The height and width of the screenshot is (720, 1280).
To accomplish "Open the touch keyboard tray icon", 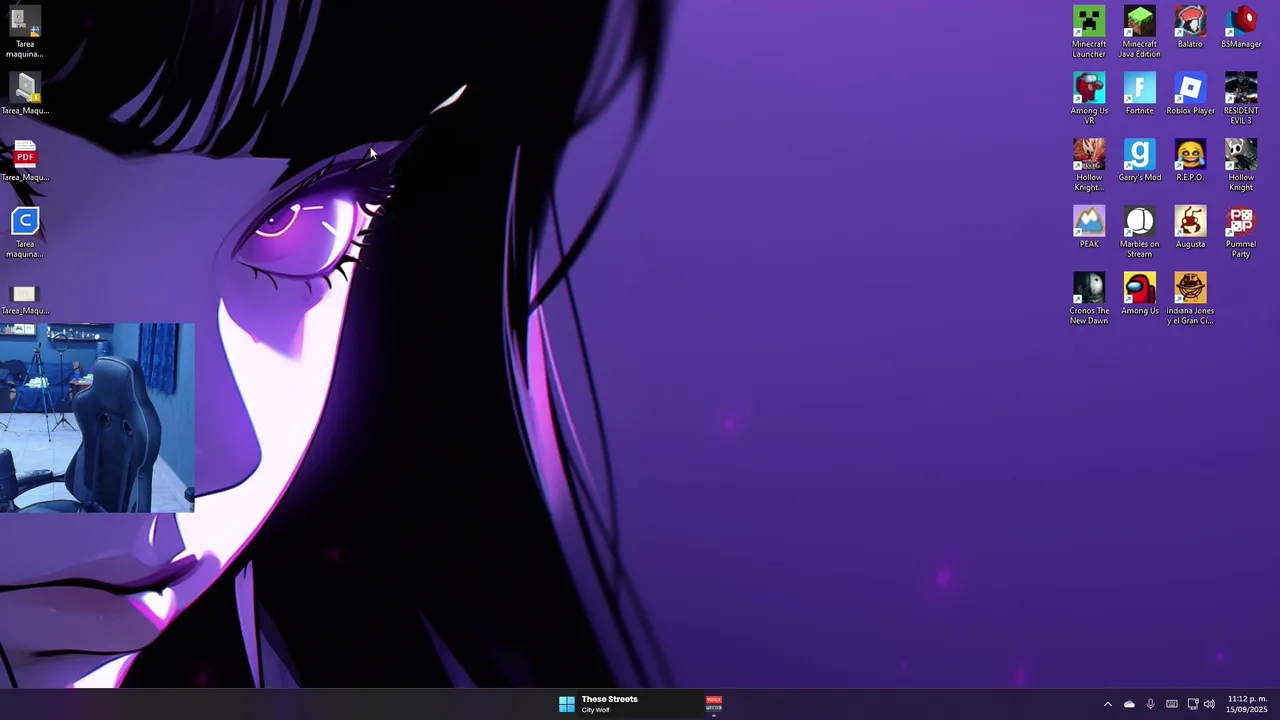I will 1171,704.
